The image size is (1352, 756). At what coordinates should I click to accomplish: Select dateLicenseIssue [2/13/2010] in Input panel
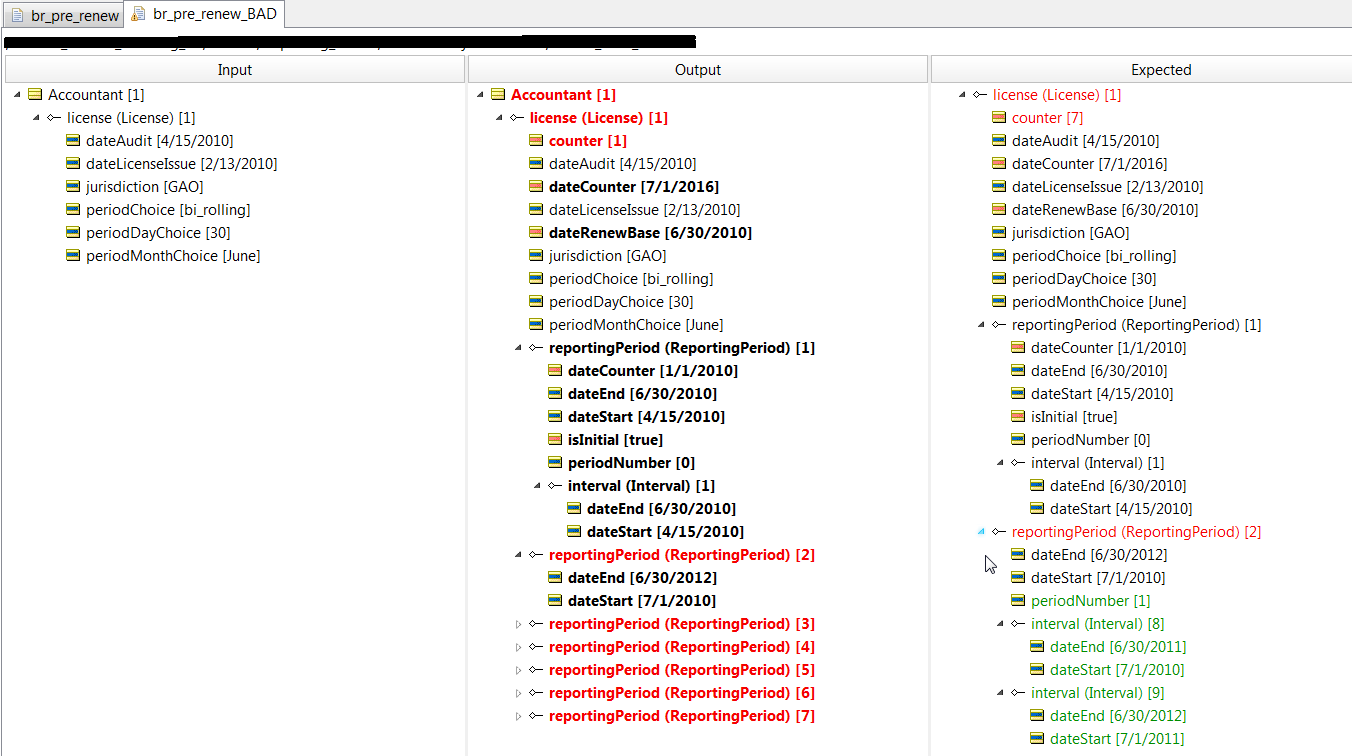[182, 164]
